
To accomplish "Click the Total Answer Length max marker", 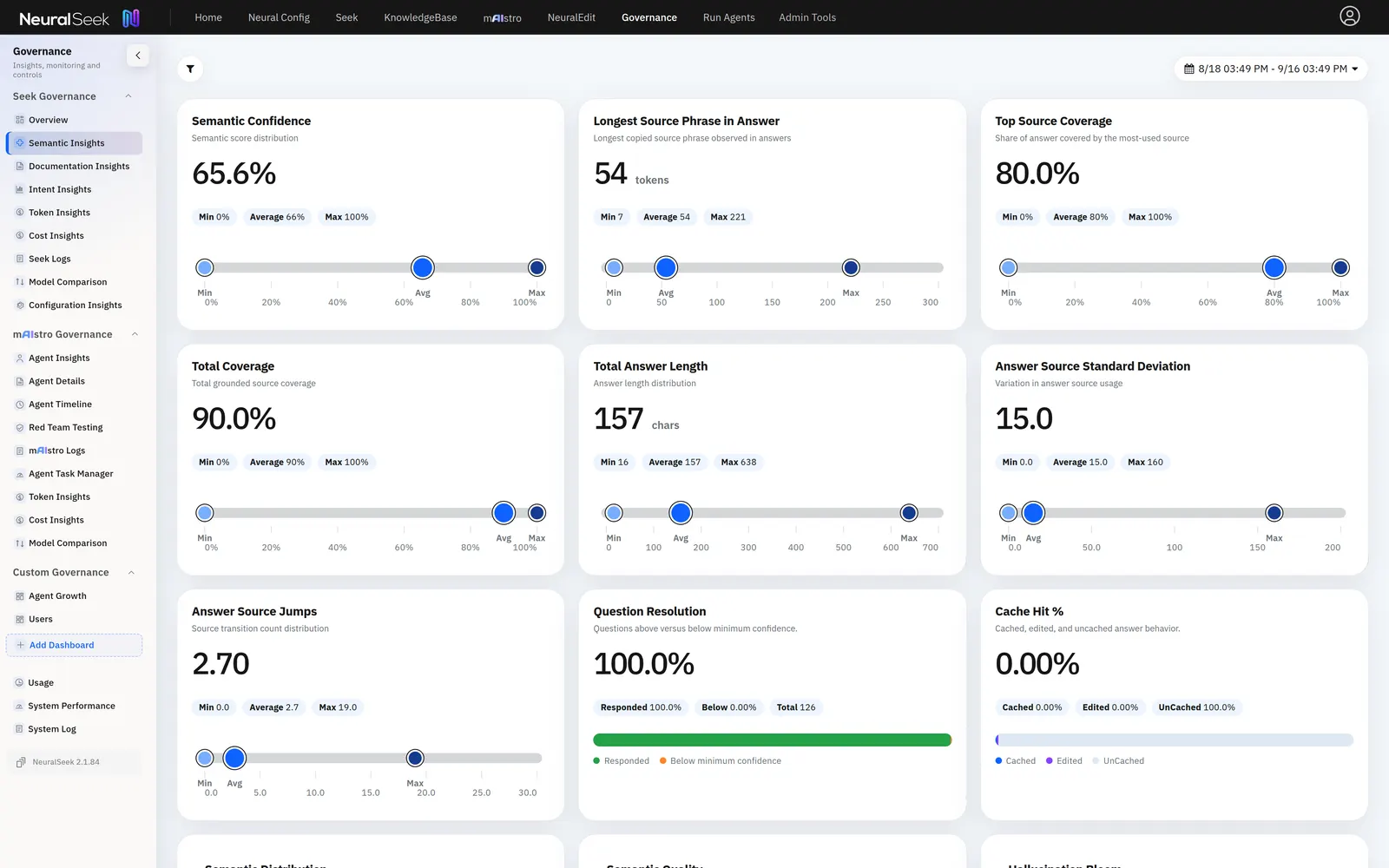I will 909,513.
